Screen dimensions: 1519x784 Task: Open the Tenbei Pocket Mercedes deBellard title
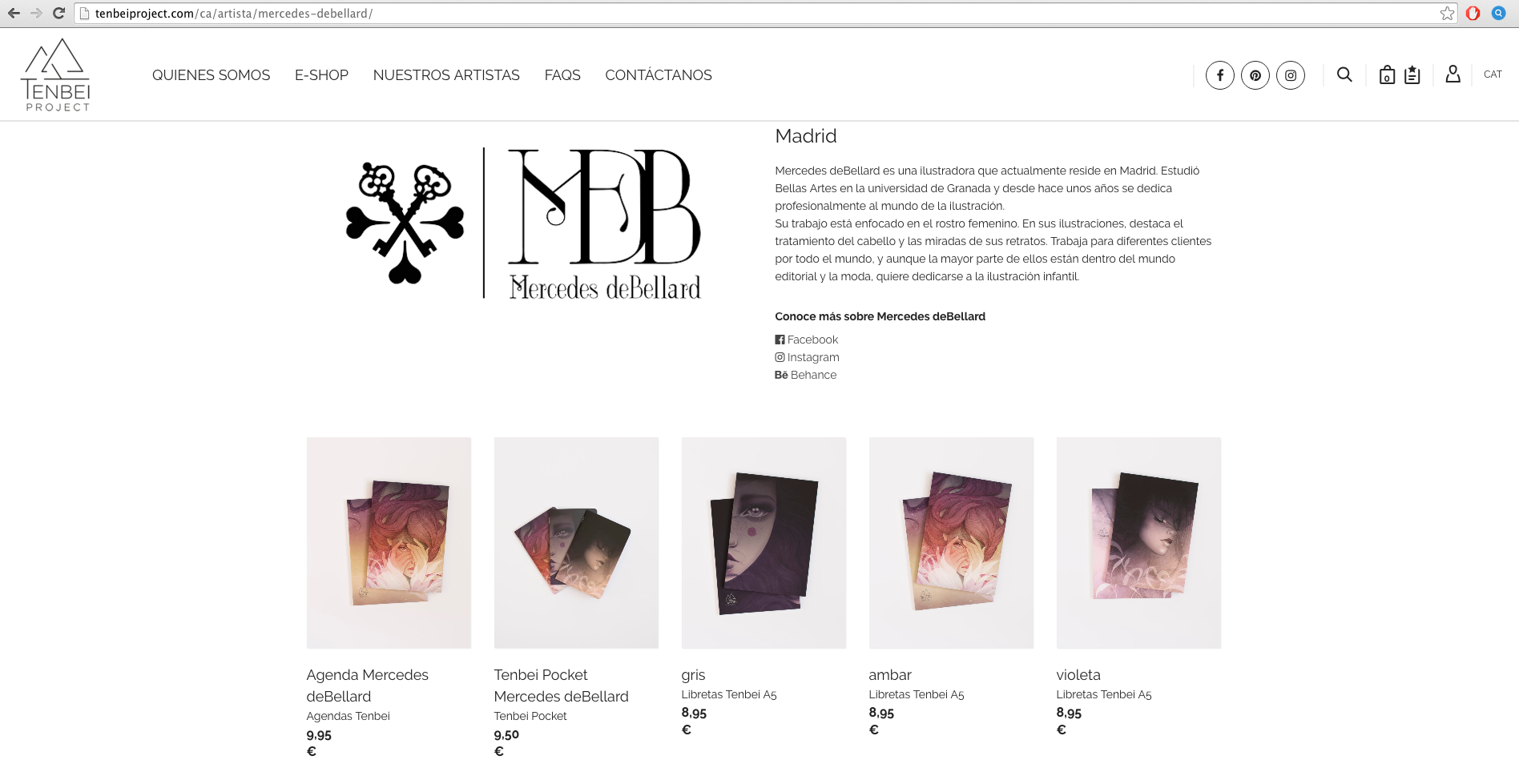[561, 685]
